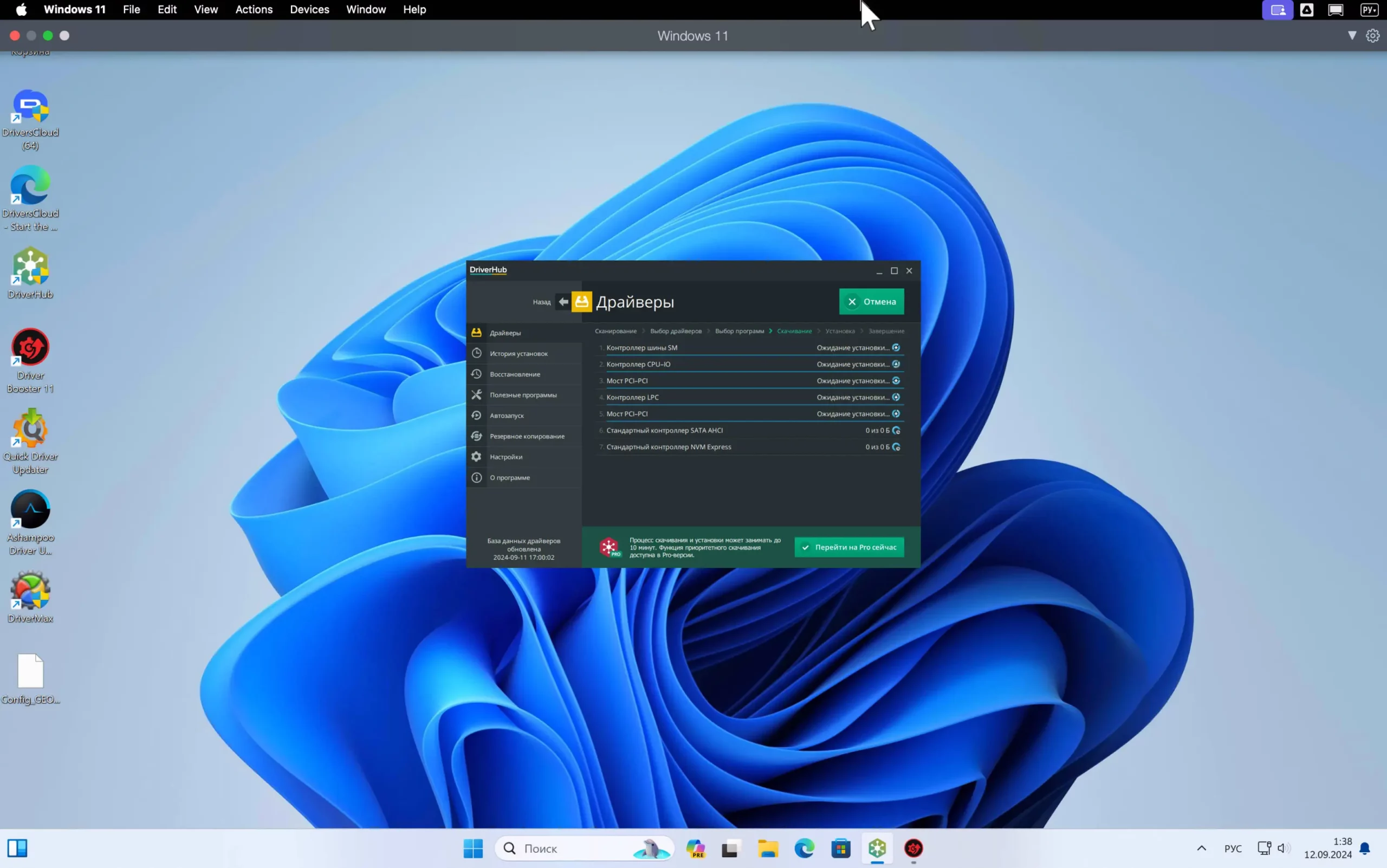Screen dimensions: 1387x868
Task: Click the back arrow next to Назад
Action: pyautogui.click(x=563, y=302)
